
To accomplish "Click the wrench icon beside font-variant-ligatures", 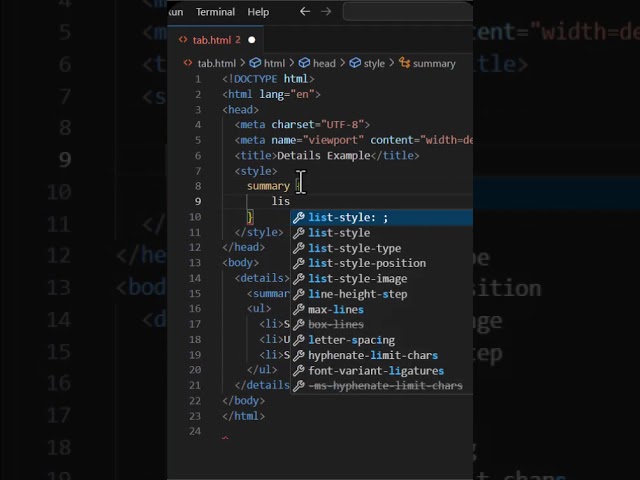I will click(299, 371).
